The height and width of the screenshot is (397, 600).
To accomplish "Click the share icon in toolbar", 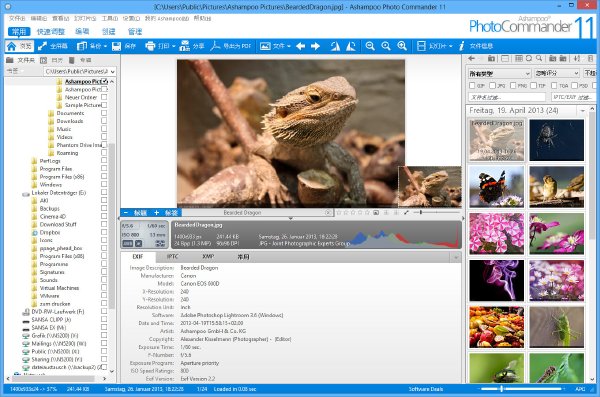I will pos(184,46).
